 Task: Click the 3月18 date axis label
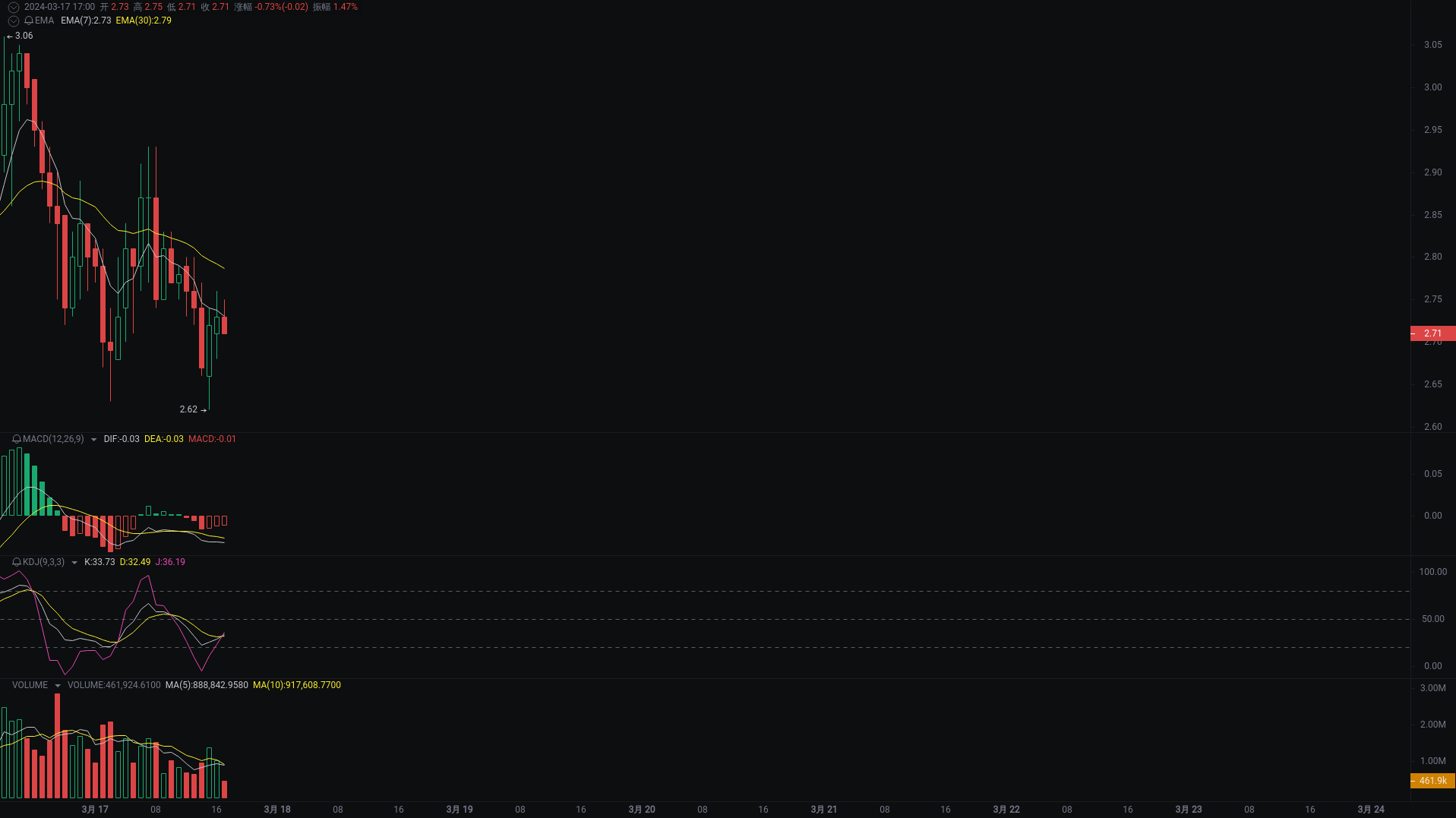(276, 810)
